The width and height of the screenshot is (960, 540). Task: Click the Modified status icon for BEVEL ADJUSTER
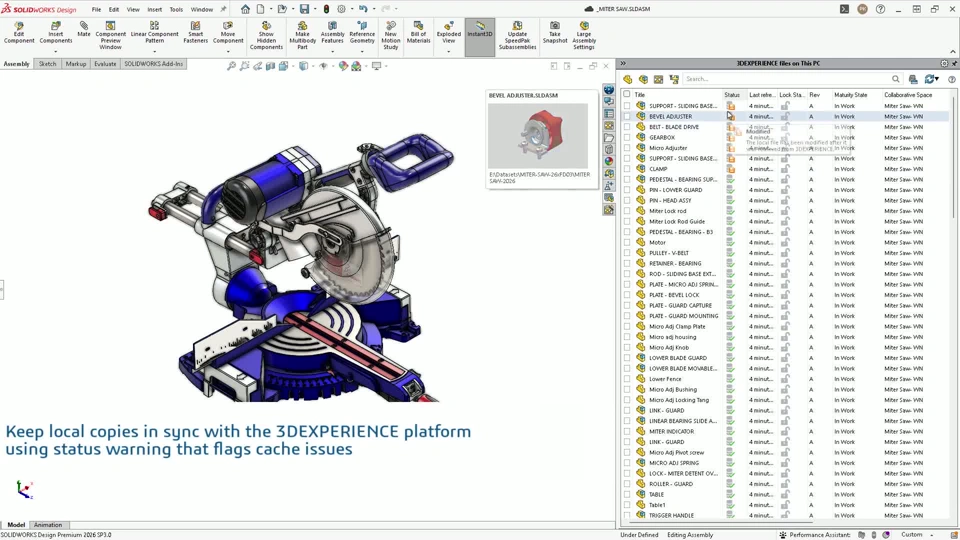[x=730, y=116]
